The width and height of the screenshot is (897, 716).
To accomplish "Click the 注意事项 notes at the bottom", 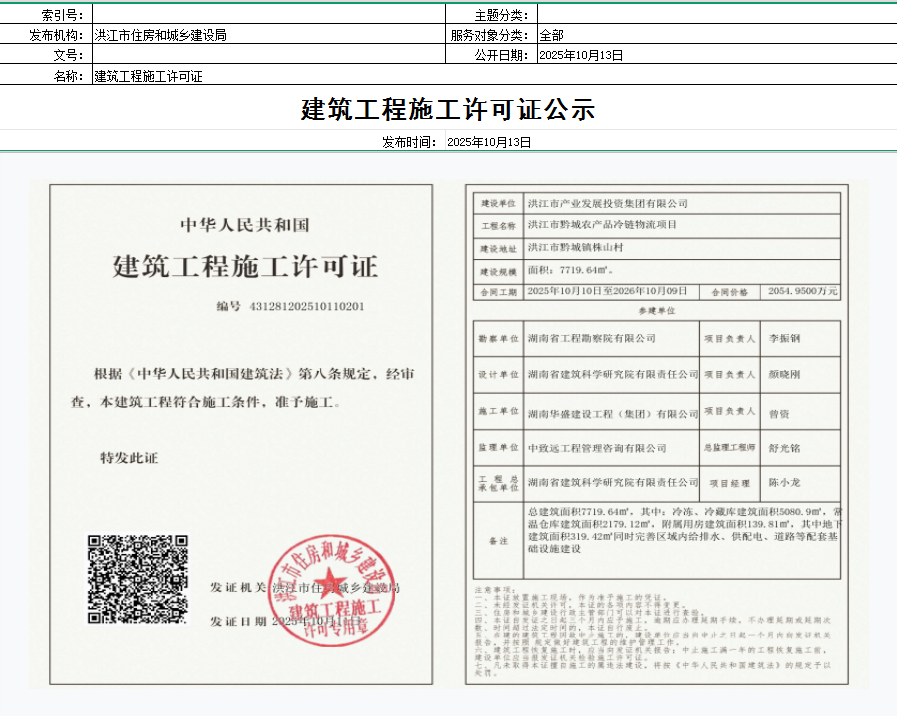I will 655,634.
